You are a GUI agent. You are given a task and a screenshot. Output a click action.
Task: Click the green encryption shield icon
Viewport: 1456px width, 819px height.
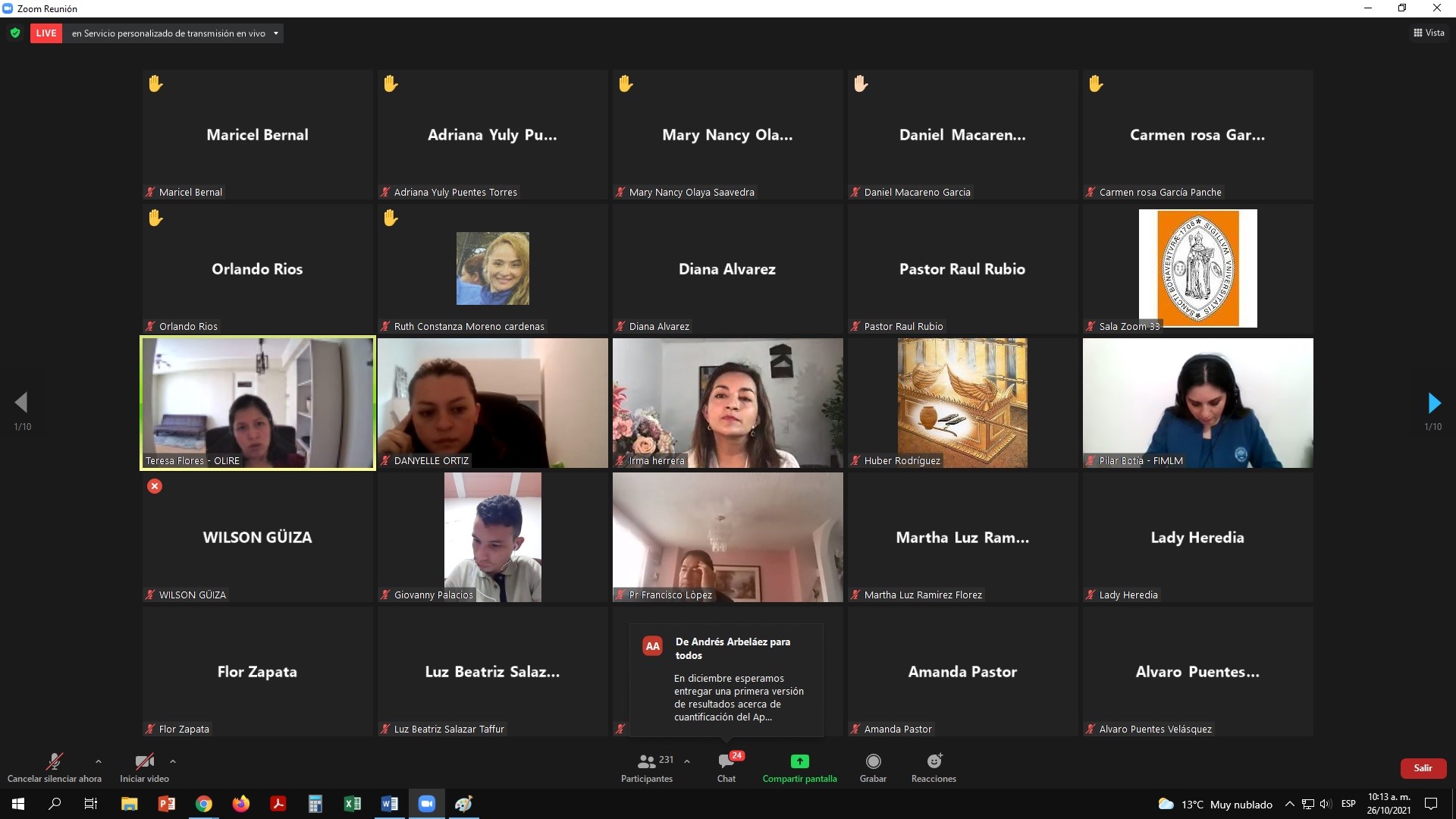point(15,33)
